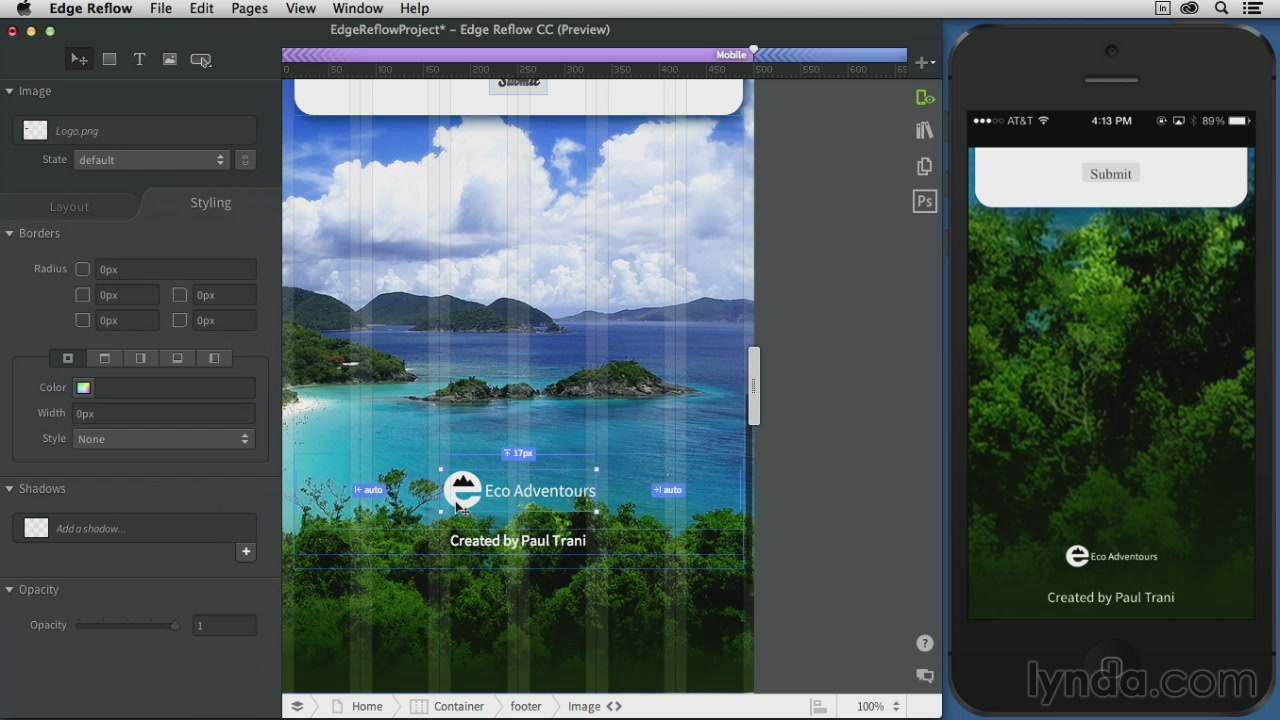Open the Edge Reflow menu
Image resolution: width=1280 pixels, height=720 pixels.
coord(91,9)
